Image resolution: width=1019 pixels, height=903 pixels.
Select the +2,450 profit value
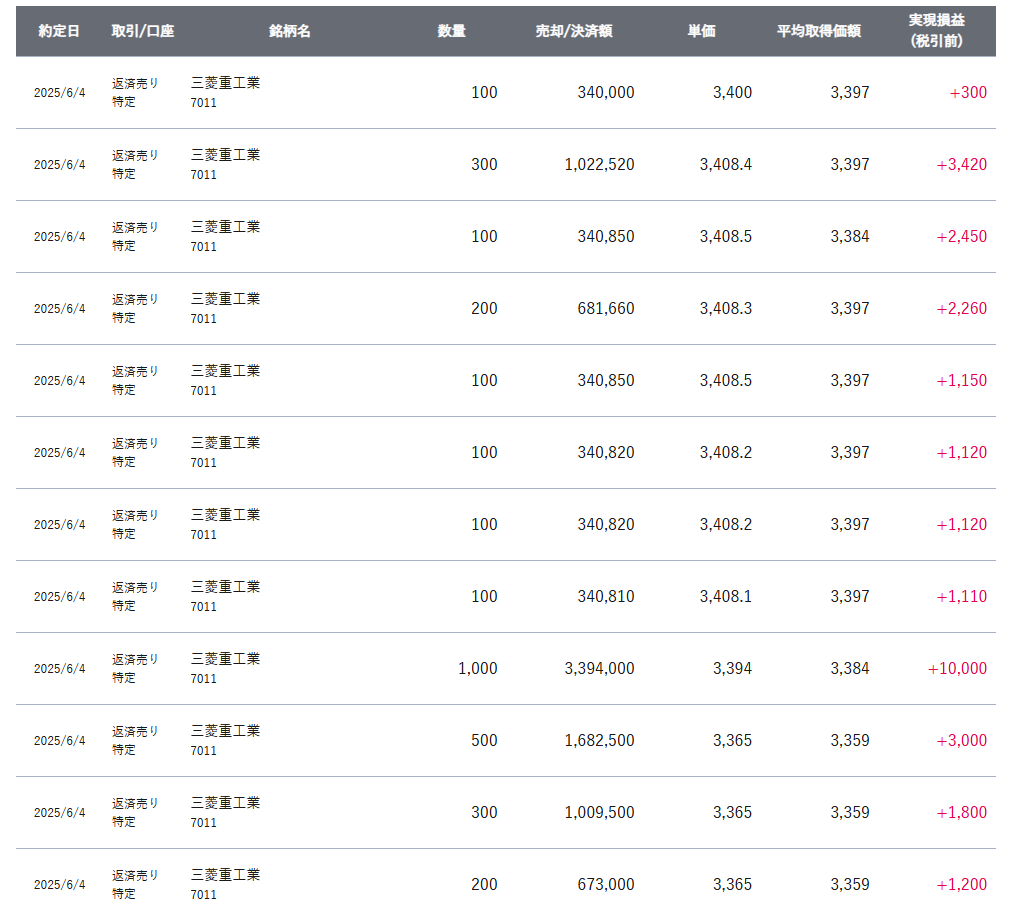pos(962,236)
